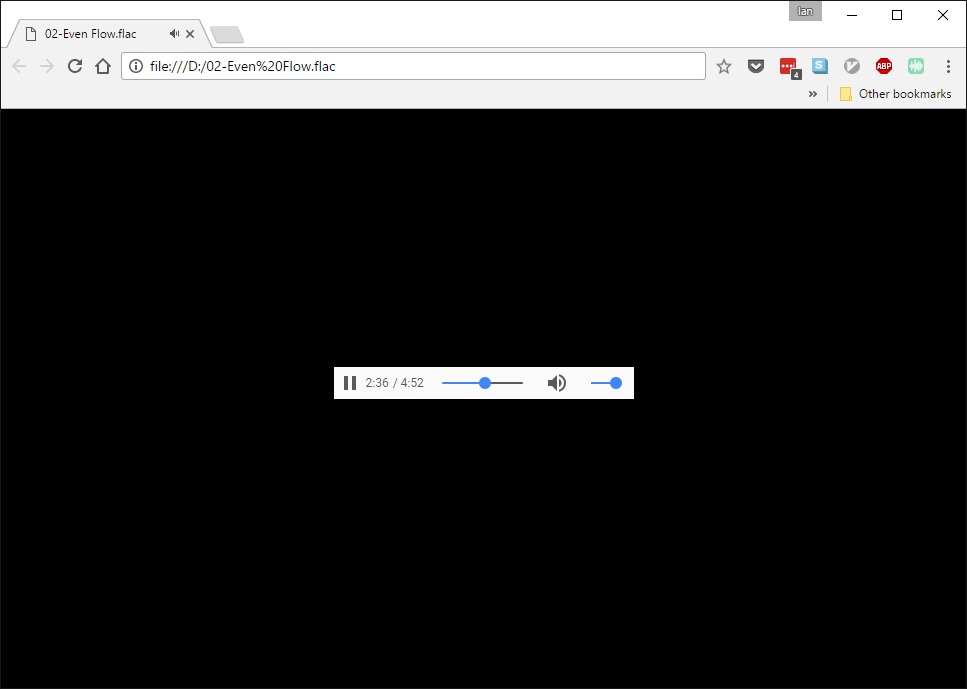Close the 02-Even Flow.flac tab
This screenshot has width=967, height=689.
(190, 34)
